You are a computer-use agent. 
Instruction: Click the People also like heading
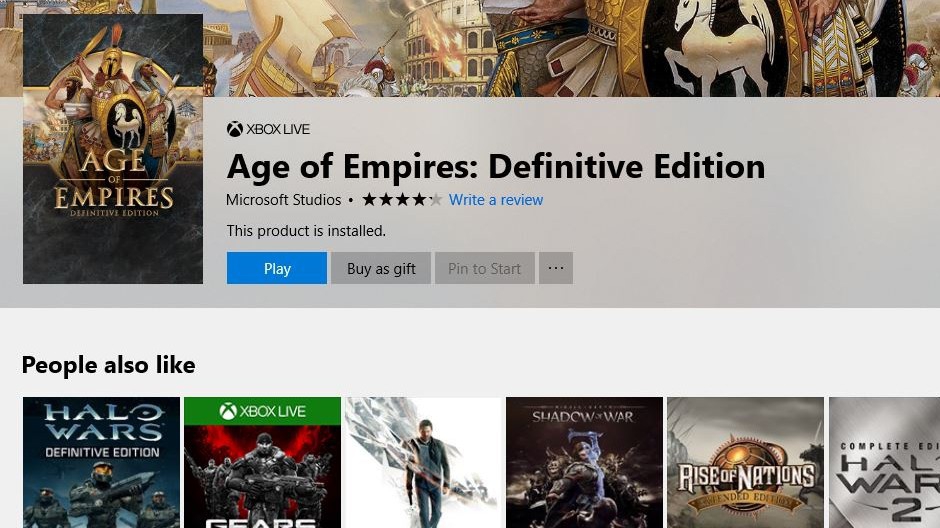pos(108,365)
